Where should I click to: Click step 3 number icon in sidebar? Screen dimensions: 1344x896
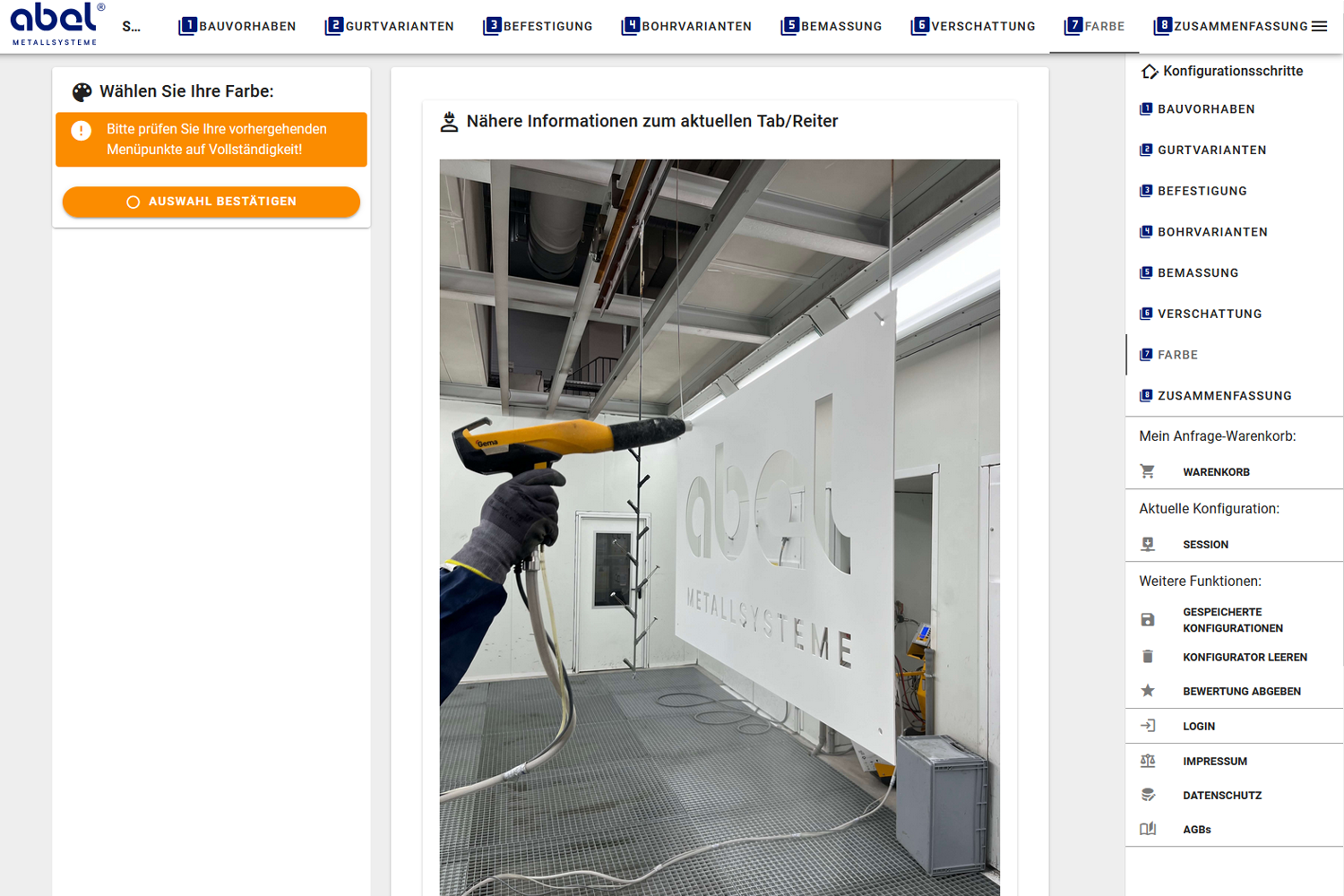click(x=1146, y=191)
